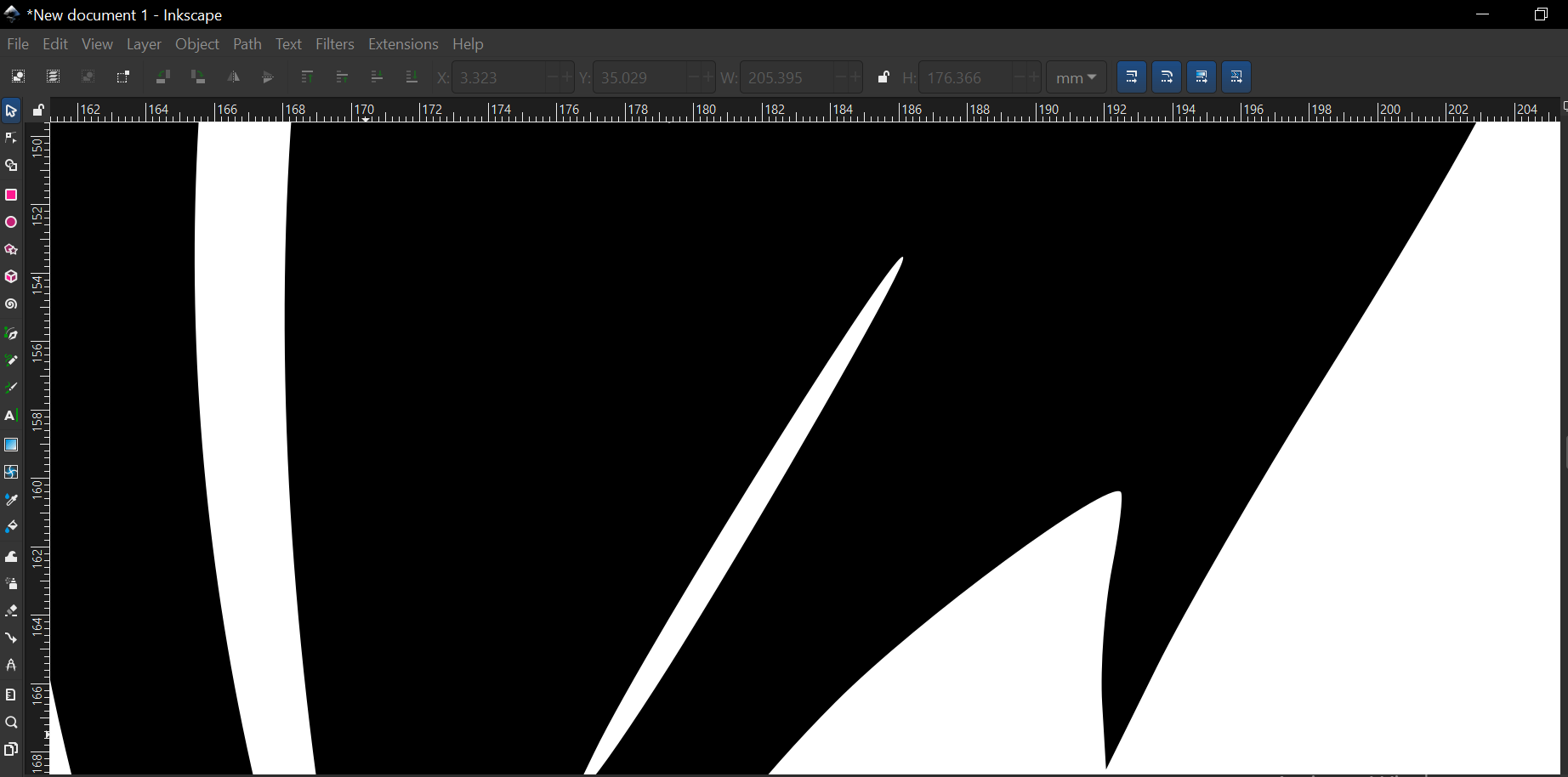This screenshot has height=777, width=1568.
Task: Open the Path menu
Action: point(247,44)
